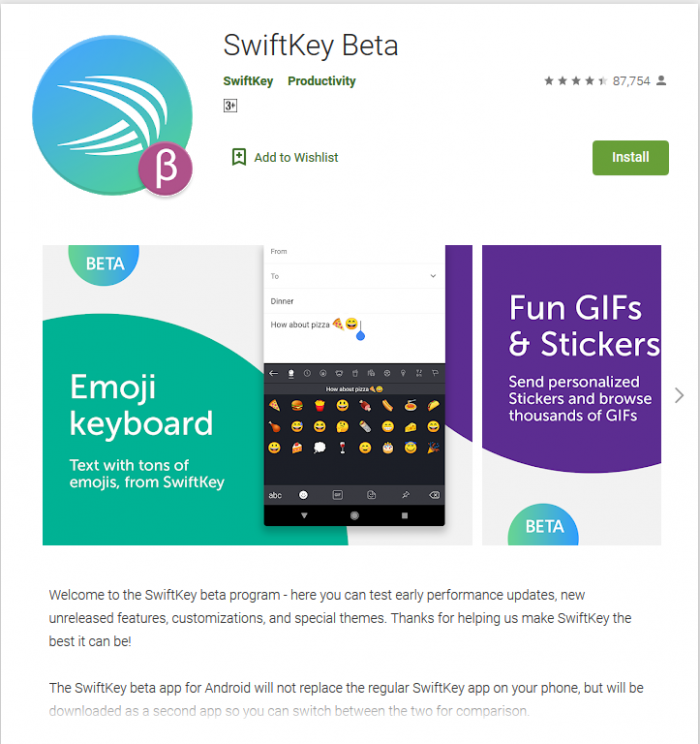This screenshot has width=700, height=744.
Task: Install the SwiftKey Beta app
Action: [x=630, y=158]
